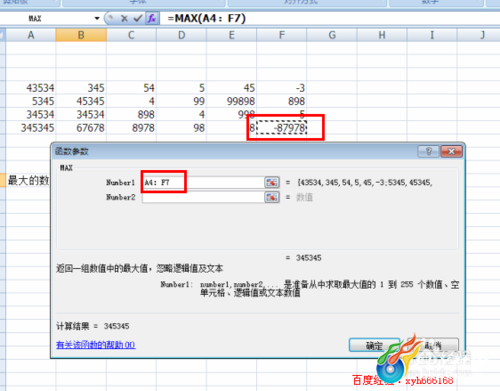Open the function help link
This screenshot has height=391, width=500.
click(x=96, y=345)
